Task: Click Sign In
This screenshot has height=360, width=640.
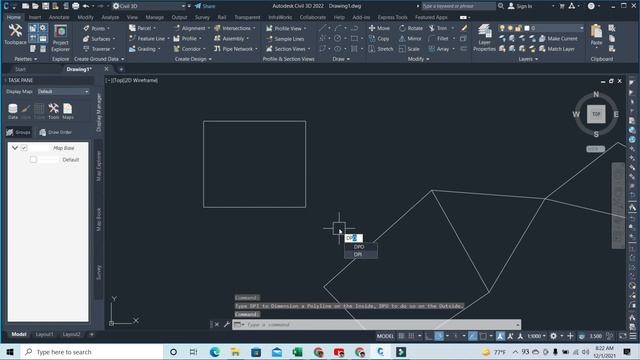Action: tap(520, 6)
